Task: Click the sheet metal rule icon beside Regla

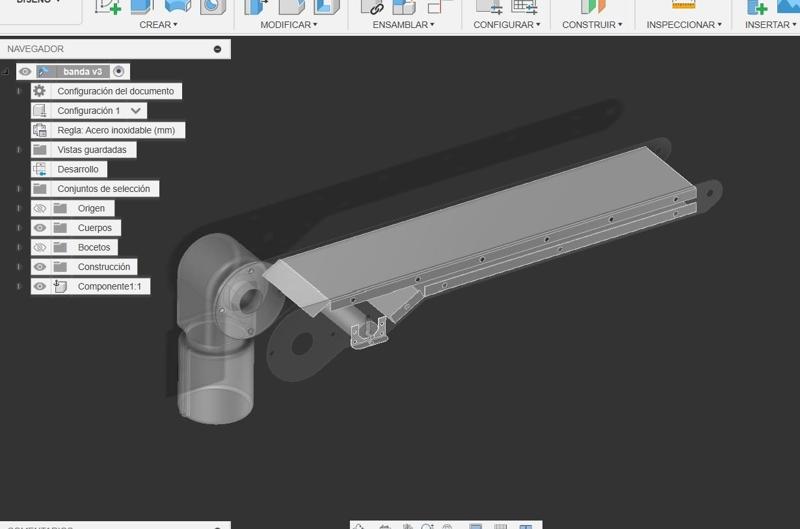Action: (x=40, y=130)
